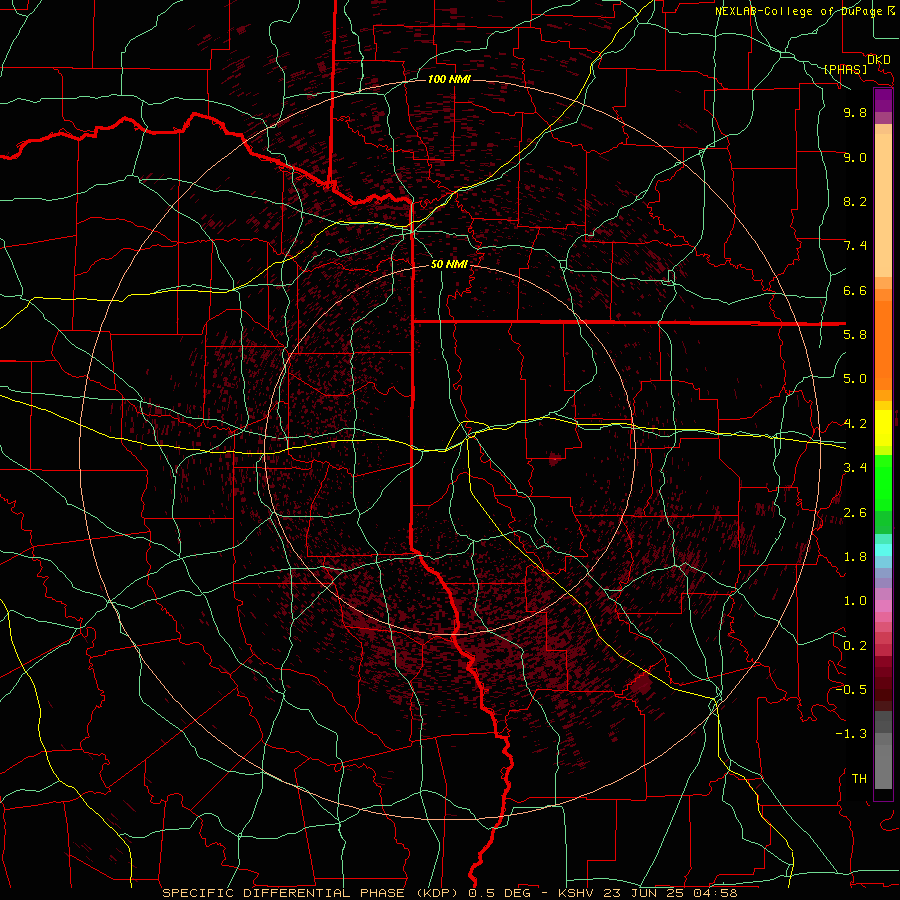
Task: Click the 5.8 legend value
Action: pos(855,335)
